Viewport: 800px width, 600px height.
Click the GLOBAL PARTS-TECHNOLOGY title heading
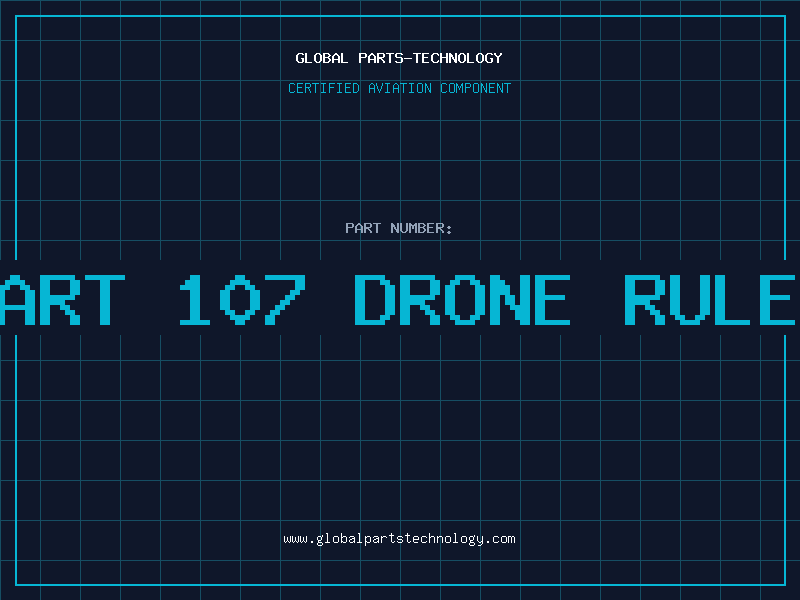[399, 58]
